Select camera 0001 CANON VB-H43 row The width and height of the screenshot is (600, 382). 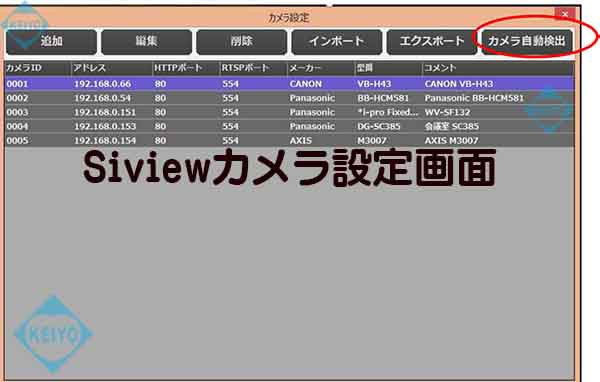tap(290, 84)
